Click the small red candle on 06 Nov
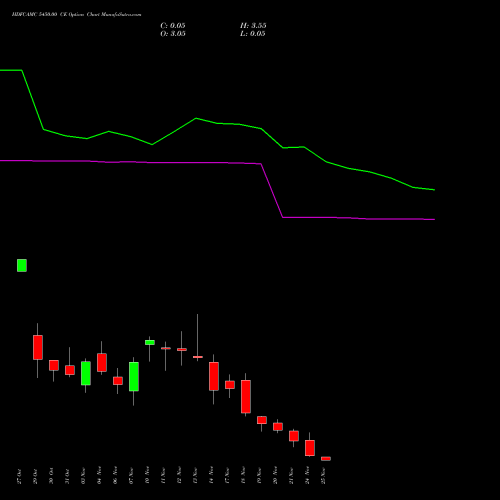 tap(118, 381)
